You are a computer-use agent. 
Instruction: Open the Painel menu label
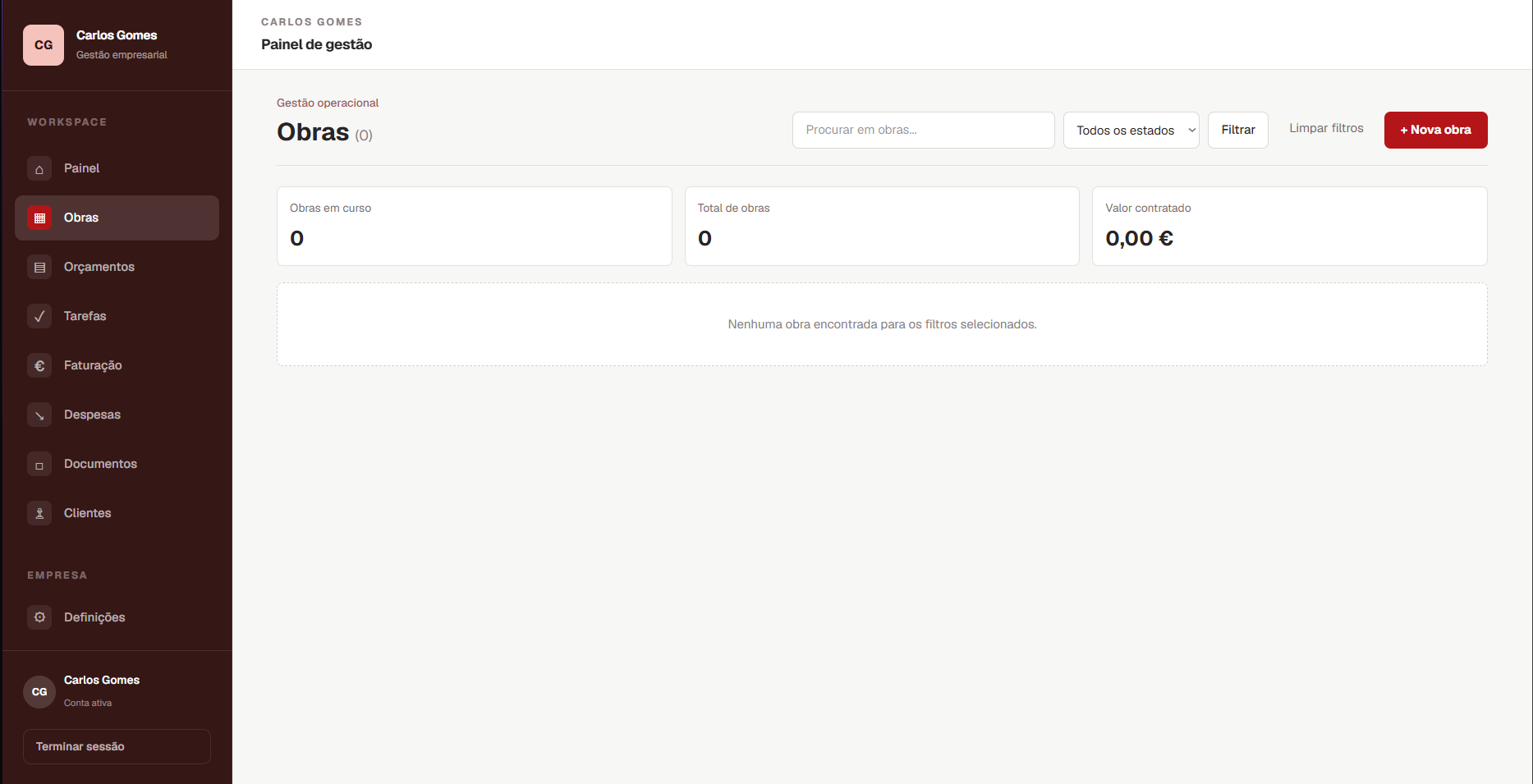click(x=81, y=168)
